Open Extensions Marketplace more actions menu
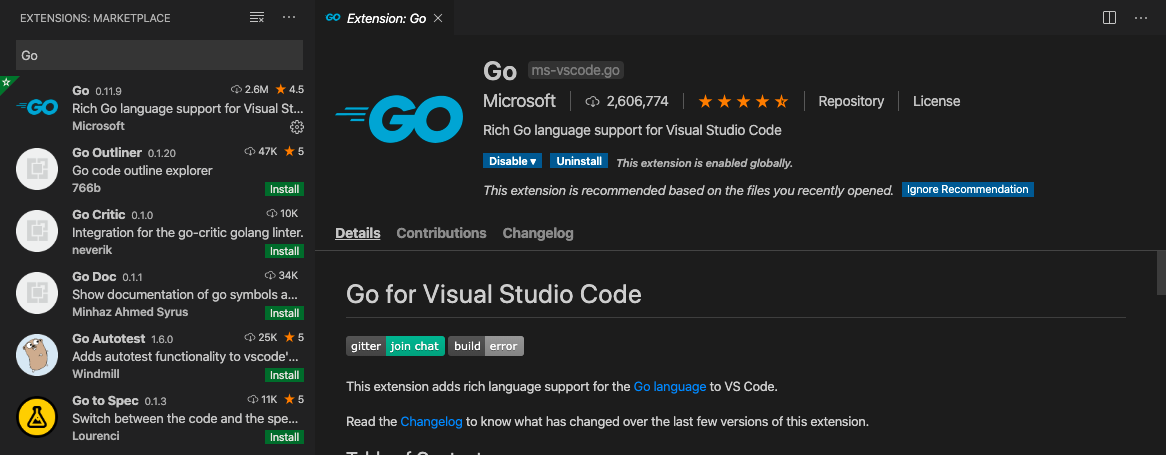1166x455 pixels. click(289, 18)
